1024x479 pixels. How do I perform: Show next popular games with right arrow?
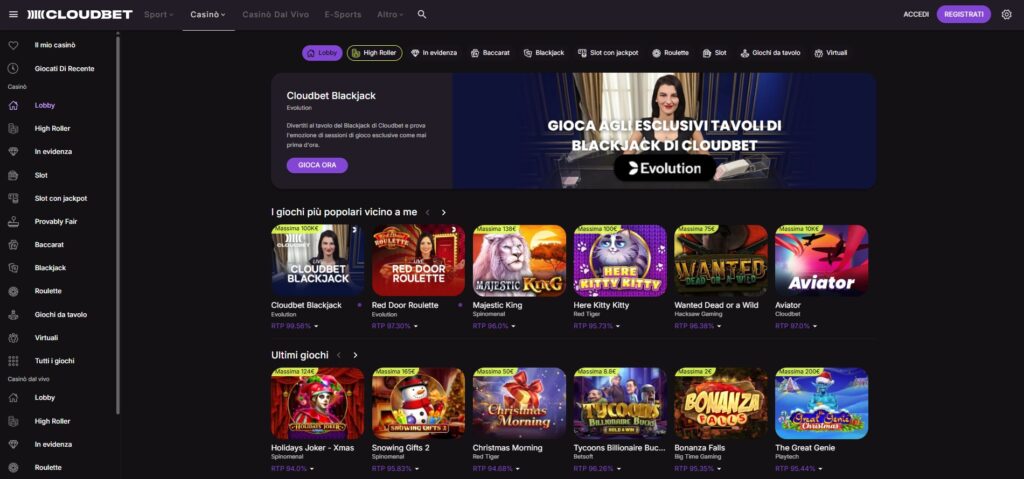pos(443,212)
